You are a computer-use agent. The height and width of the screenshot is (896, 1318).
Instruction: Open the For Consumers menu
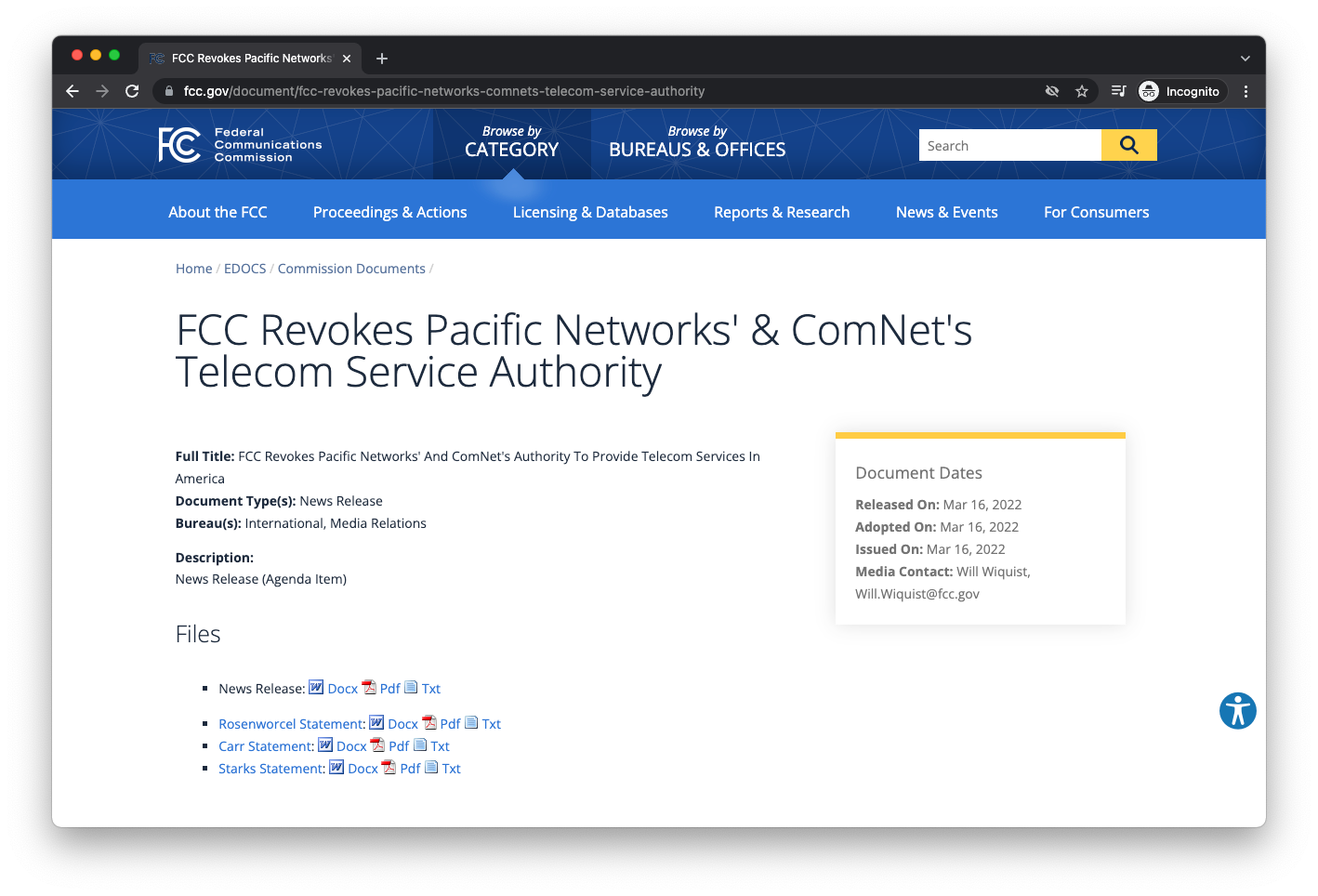pos(1097,212)
